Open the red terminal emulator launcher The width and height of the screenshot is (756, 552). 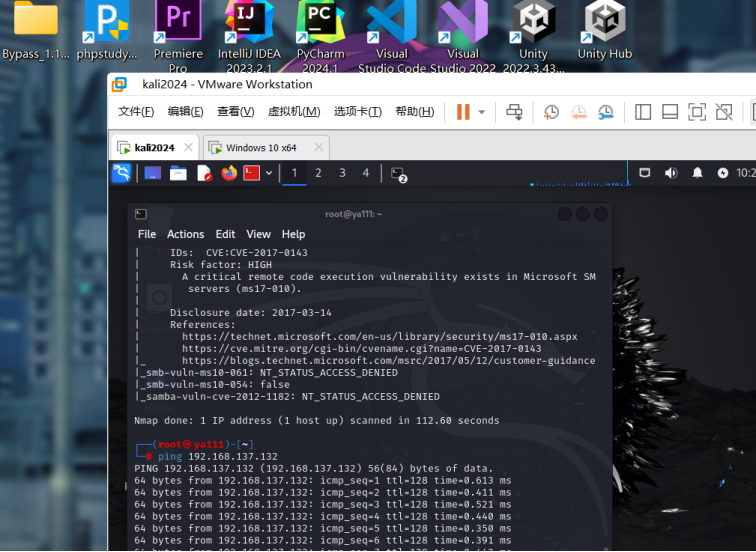click(252, 173)
